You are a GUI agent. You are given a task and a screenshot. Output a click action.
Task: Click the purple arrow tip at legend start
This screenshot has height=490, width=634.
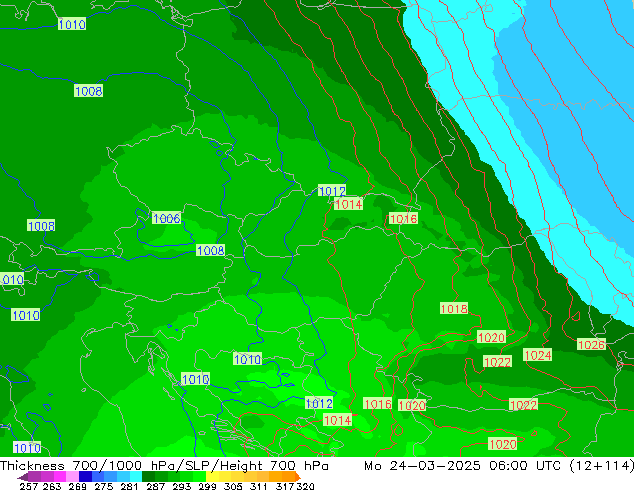23,477
